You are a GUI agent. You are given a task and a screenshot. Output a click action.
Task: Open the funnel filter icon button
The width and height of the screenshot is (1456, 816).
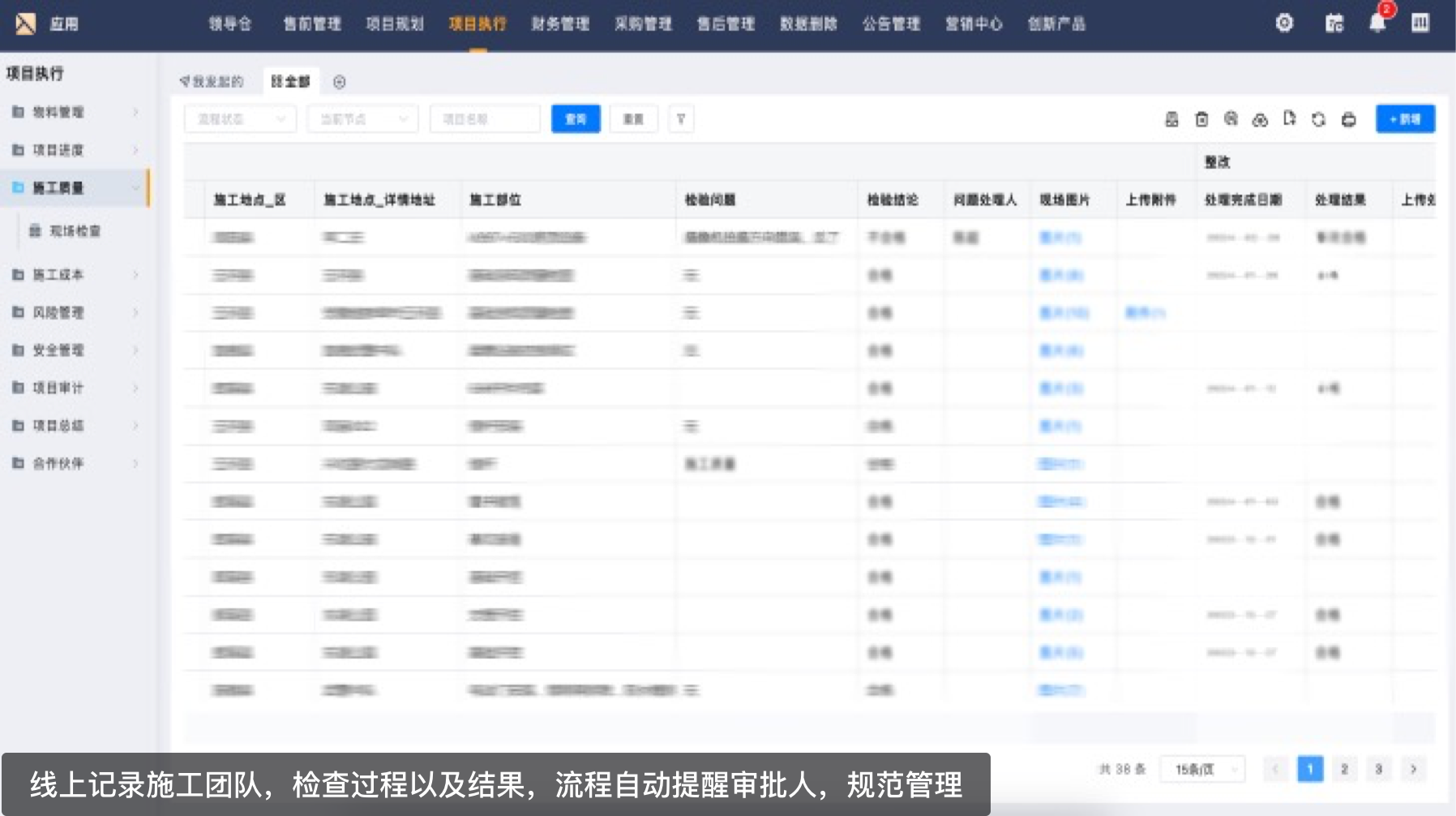tap(681, 119)
